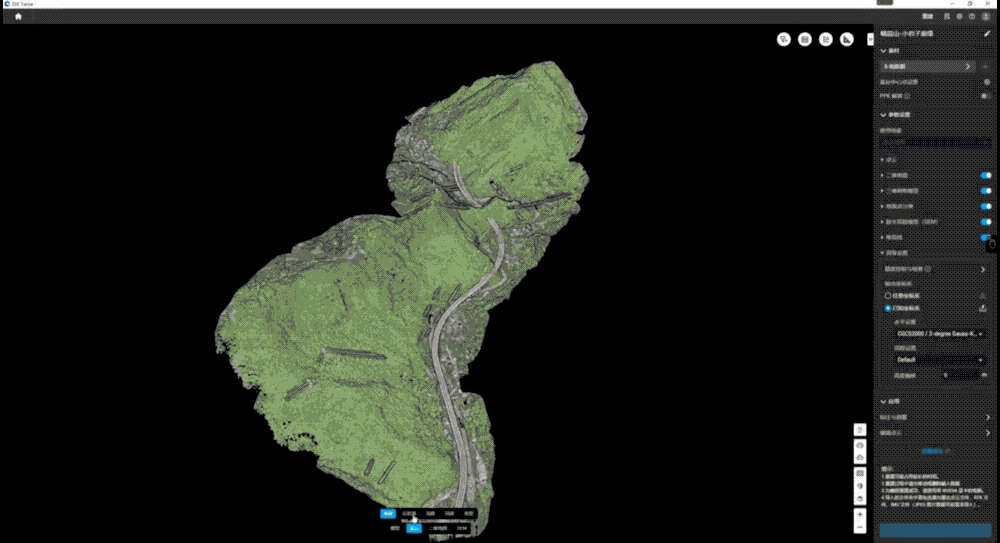1000x543 pixels.
Task: Toggle the PPK解算 switch
Action: point(985,96)
